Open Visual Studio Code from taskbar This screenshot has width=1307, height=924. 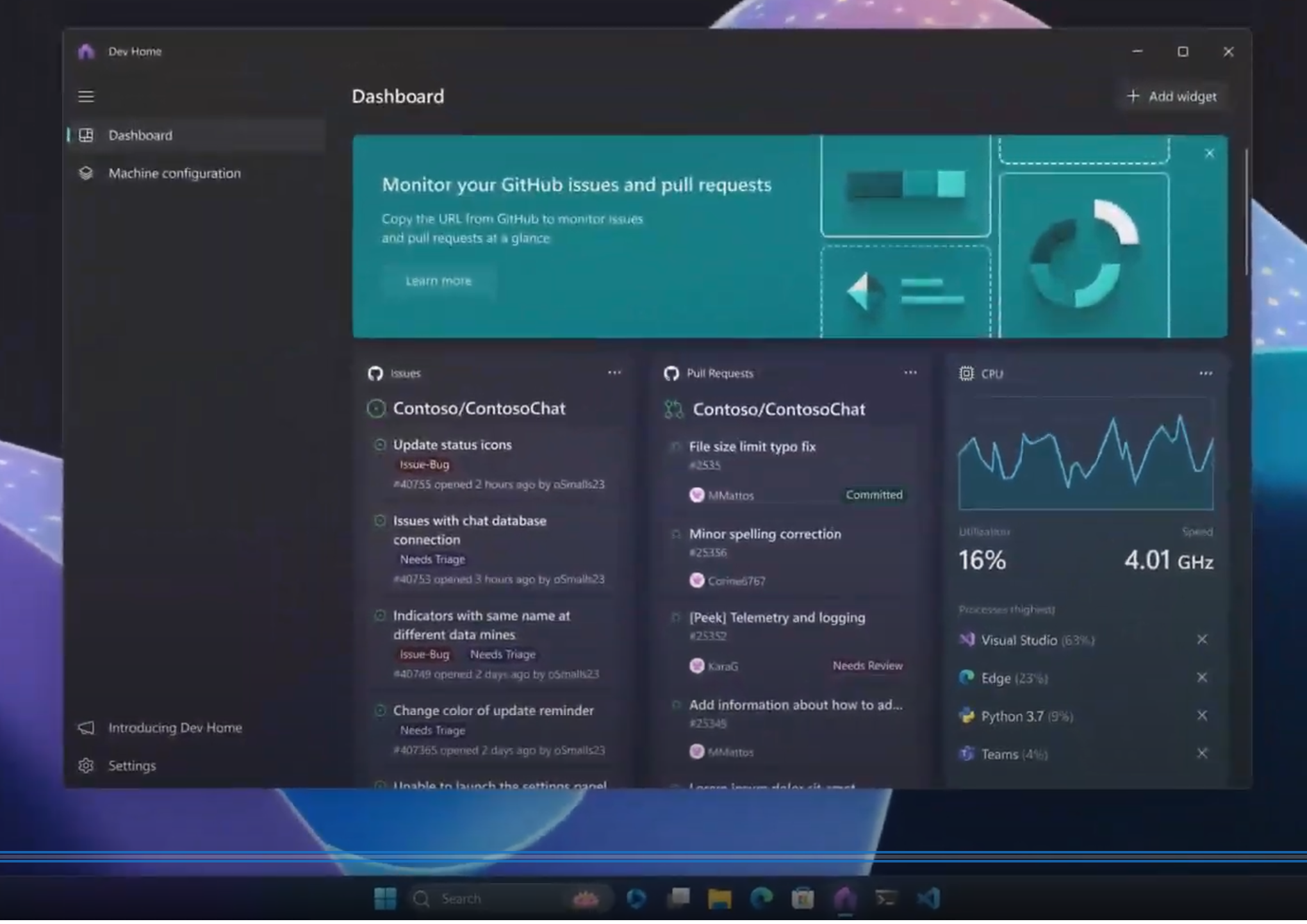(x=928, y=898)
